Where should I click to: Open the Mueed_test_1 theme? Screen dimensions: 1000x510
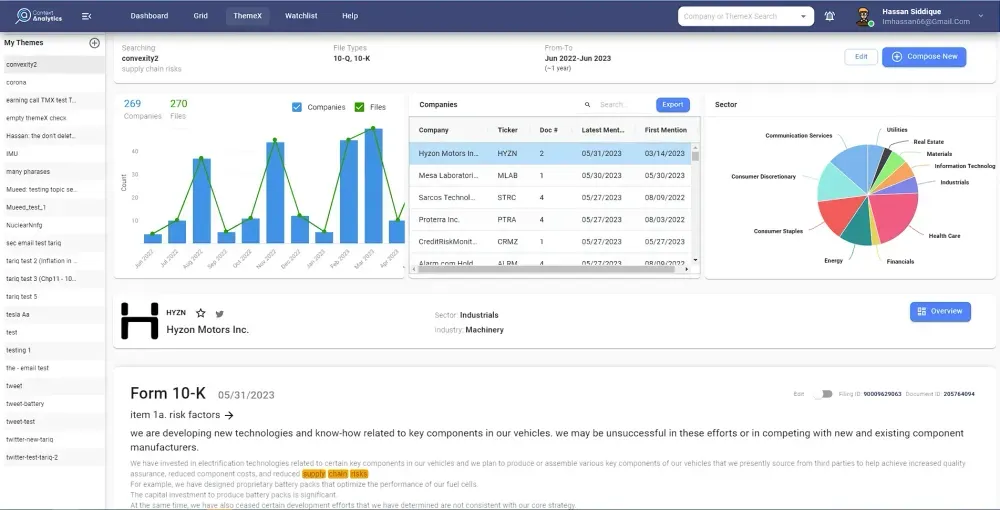coord(54,207)
